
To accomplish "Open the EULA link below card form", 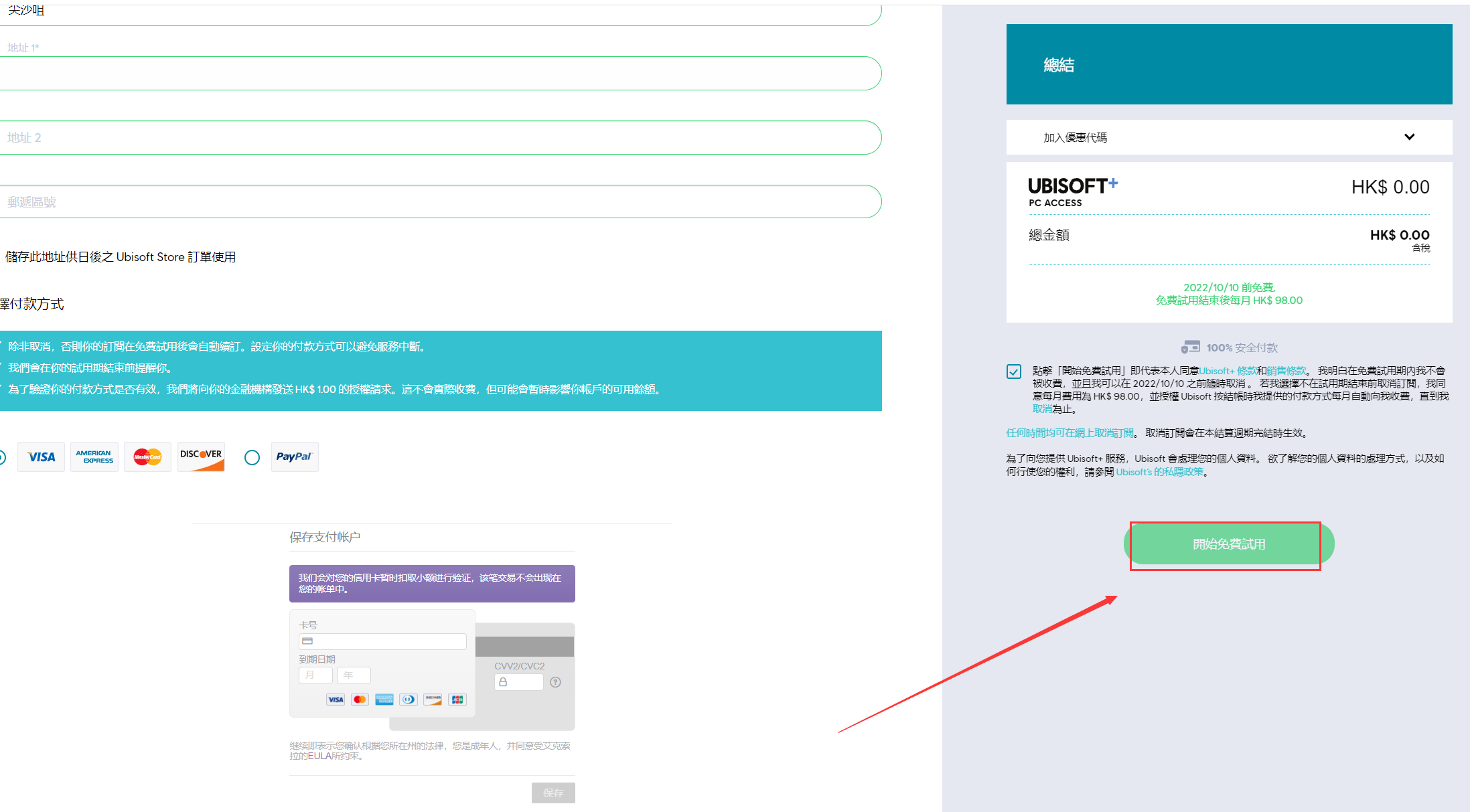I will pos(319,756).
